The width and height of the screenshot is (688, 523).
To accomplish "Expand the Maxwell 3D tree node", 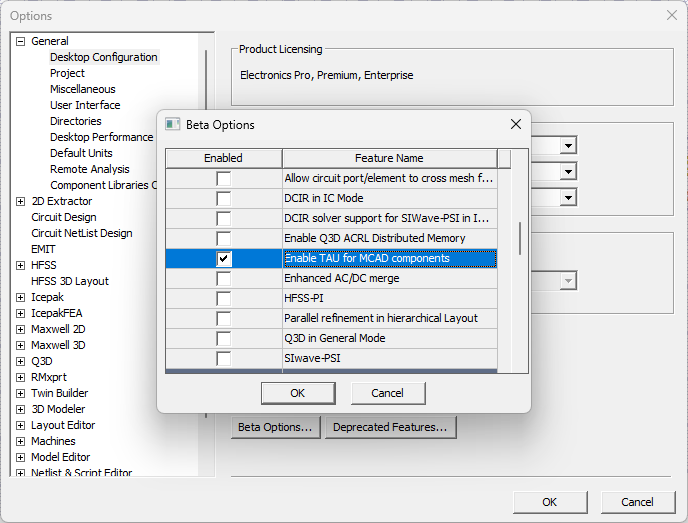I will point(20,345).
